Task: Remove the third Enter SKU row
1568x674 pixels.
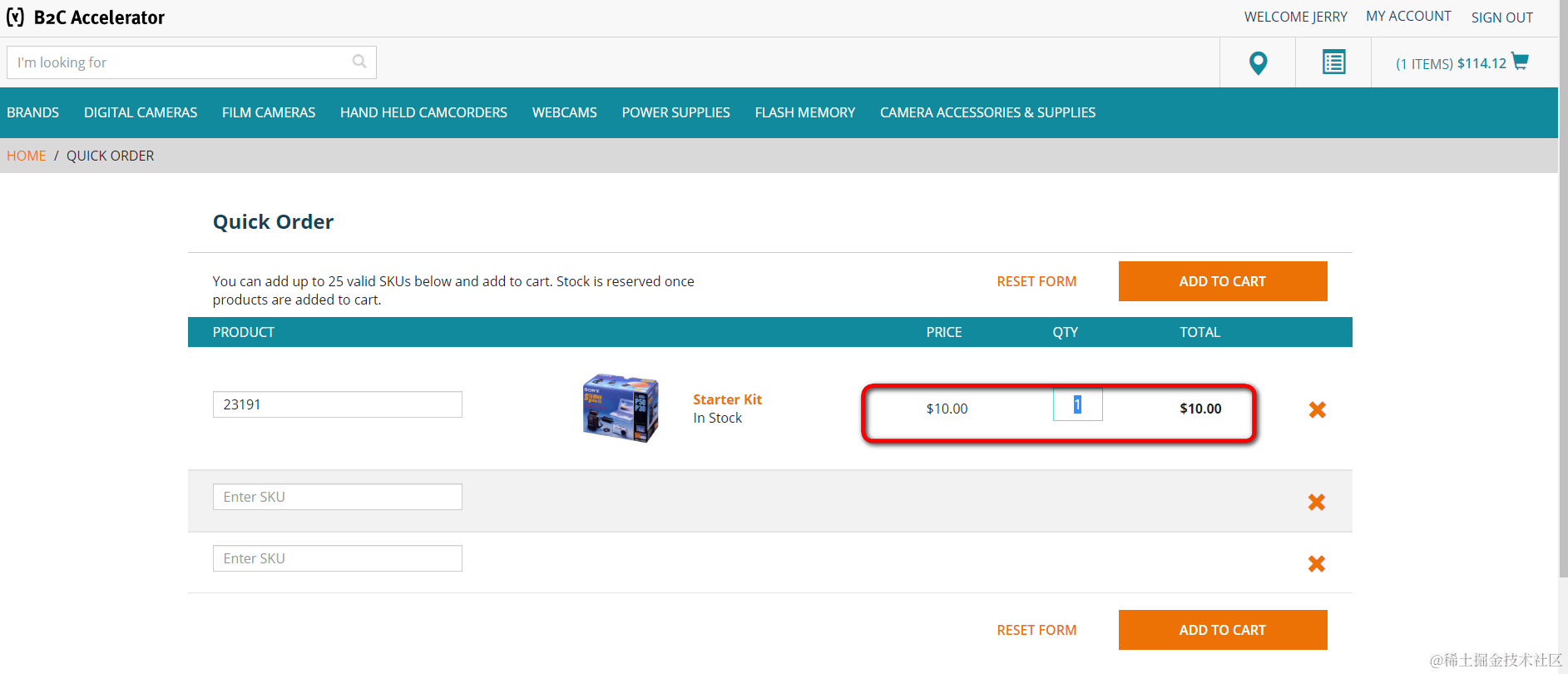Action: pyautogui.click(x=1316, y=563)
